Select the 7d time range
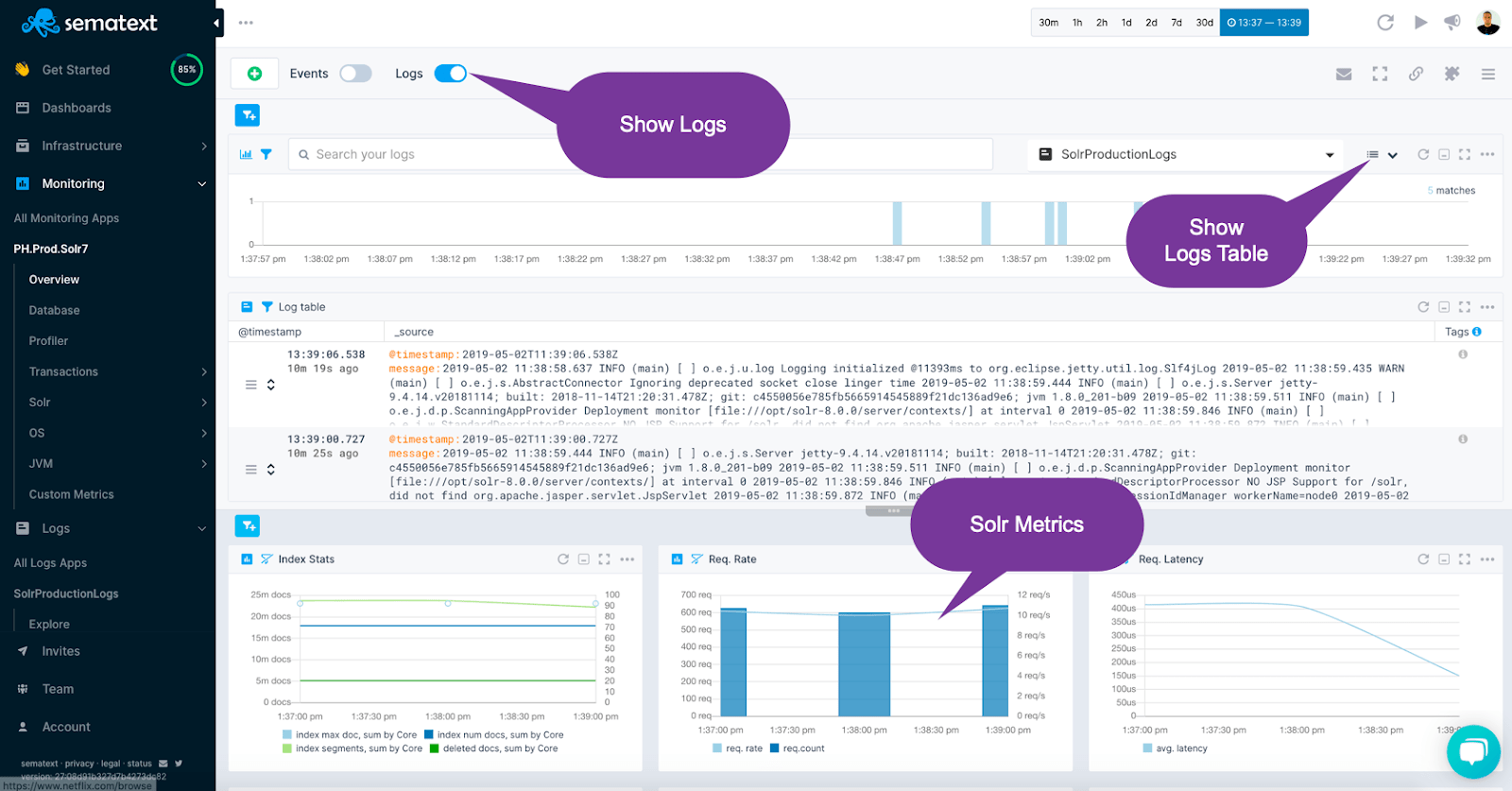This screenshot has height=791, width=1512. (x=1177, y=23)
